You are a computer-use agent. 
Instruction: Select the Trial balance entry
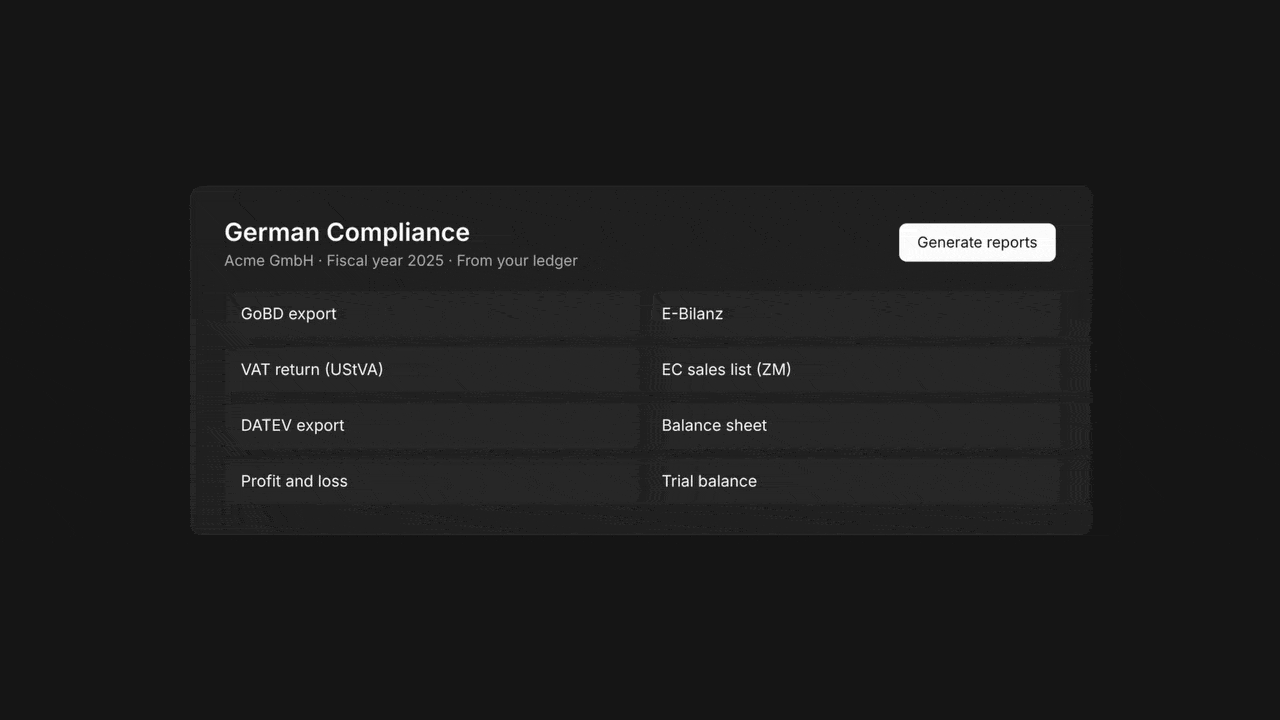click(x=853, y=482)
